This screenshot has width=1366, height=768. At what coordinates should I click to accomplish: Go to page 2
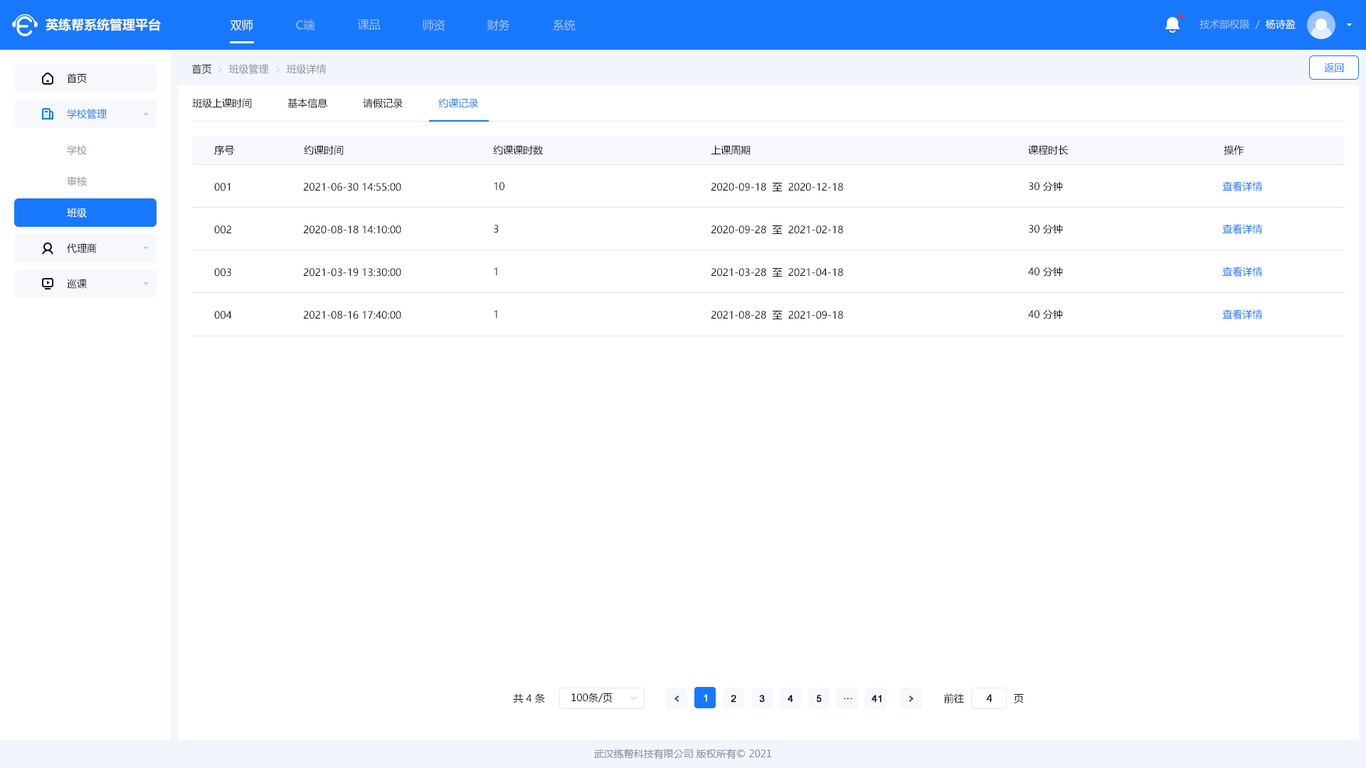(734, 698)
